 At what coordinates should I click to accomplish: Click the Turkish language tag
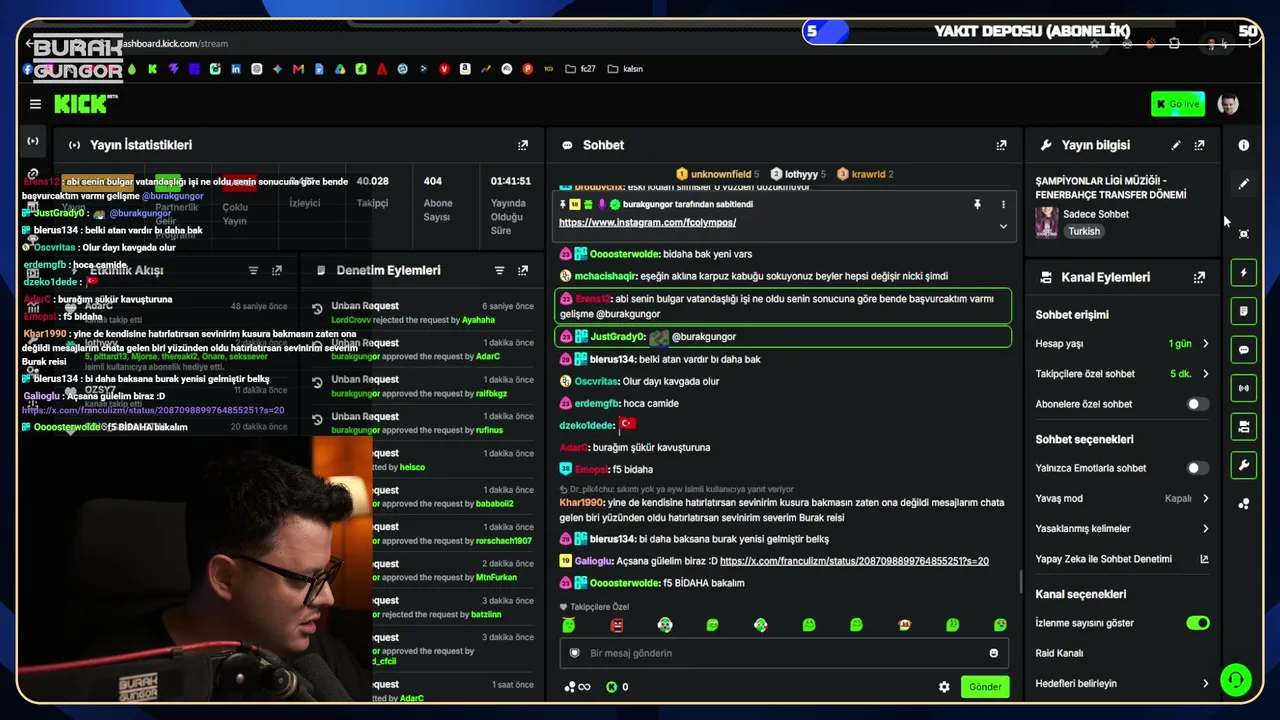pos(1083,231)
